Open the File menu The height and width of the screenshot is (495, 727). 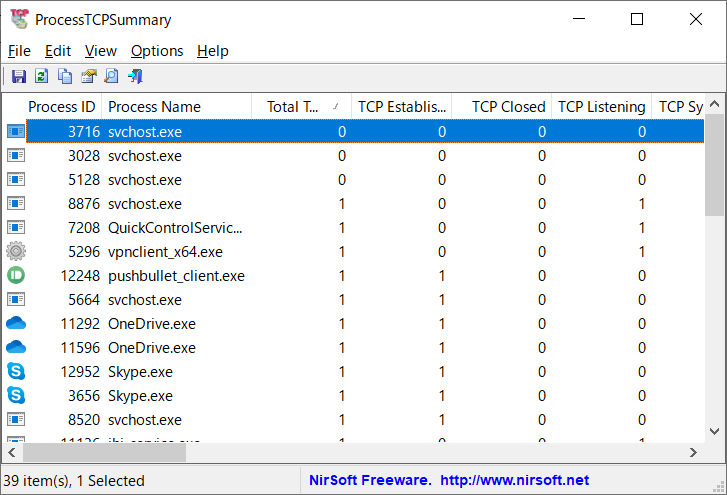tap(19, 51)
